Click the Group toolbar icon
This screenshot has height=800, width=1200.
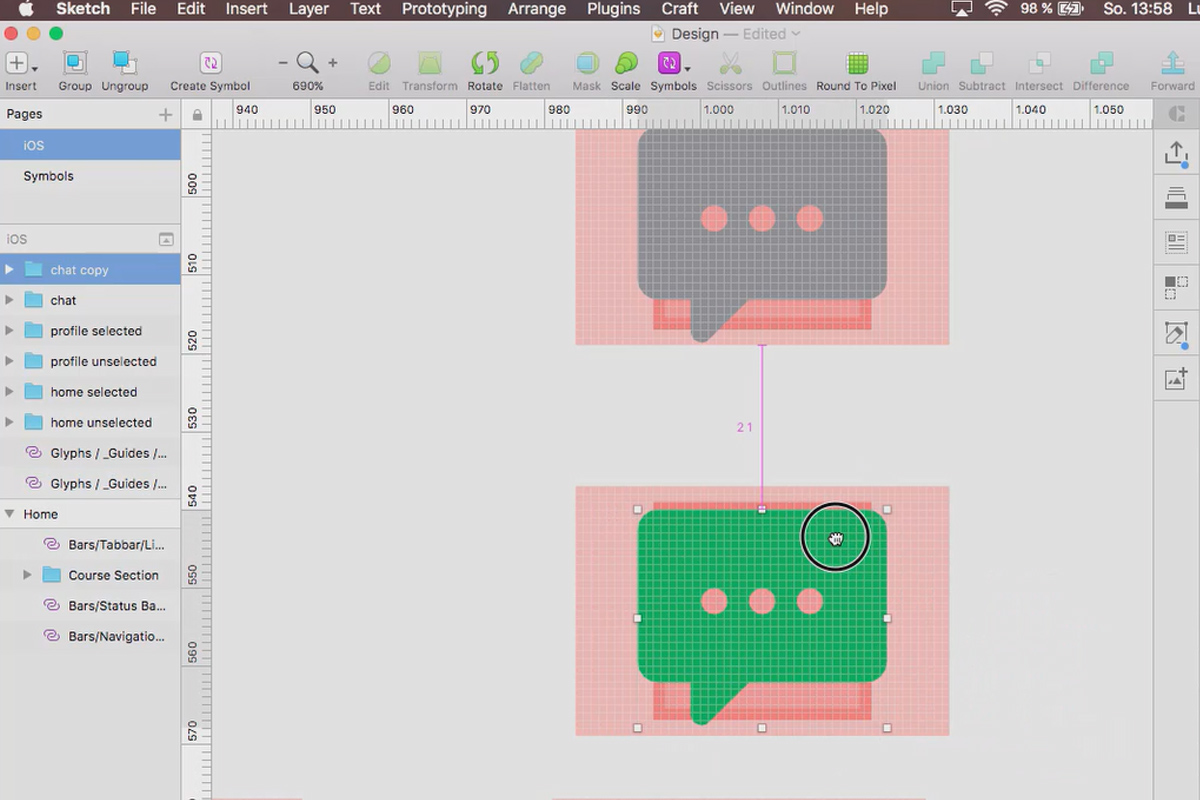[75, 64]
